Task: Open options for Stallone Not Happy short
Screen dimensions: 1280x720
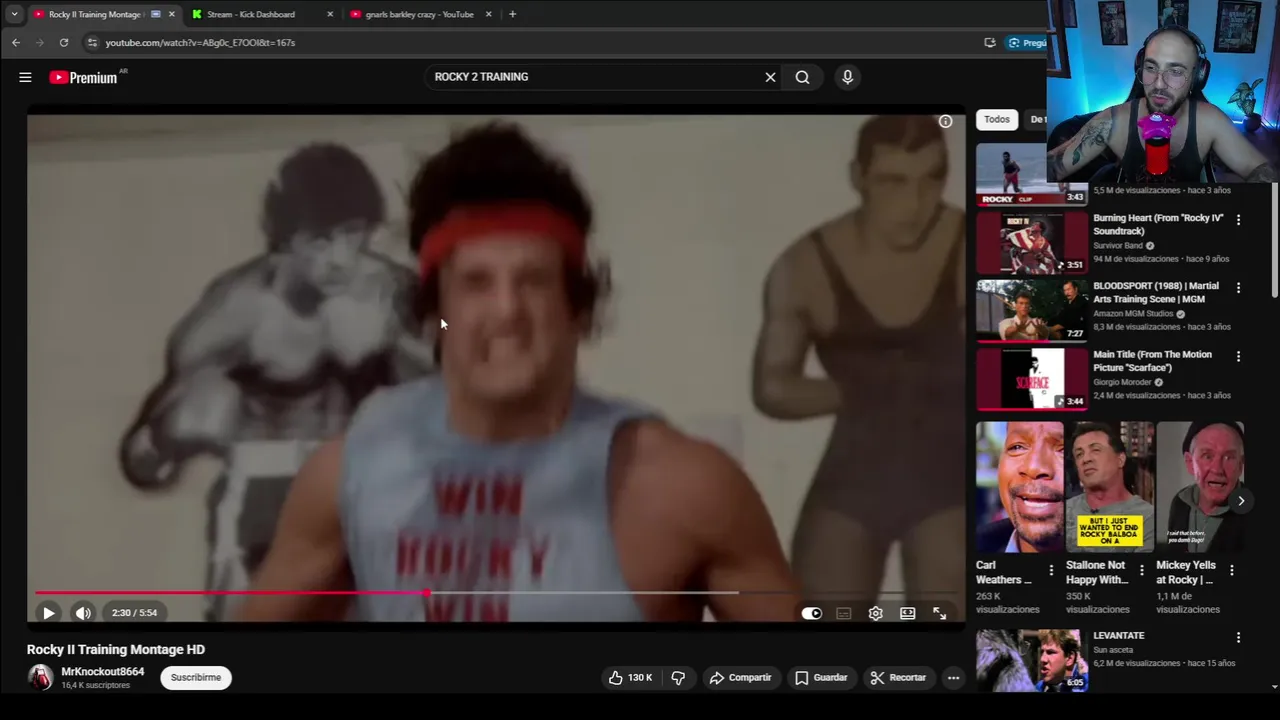Action: 1141,570
